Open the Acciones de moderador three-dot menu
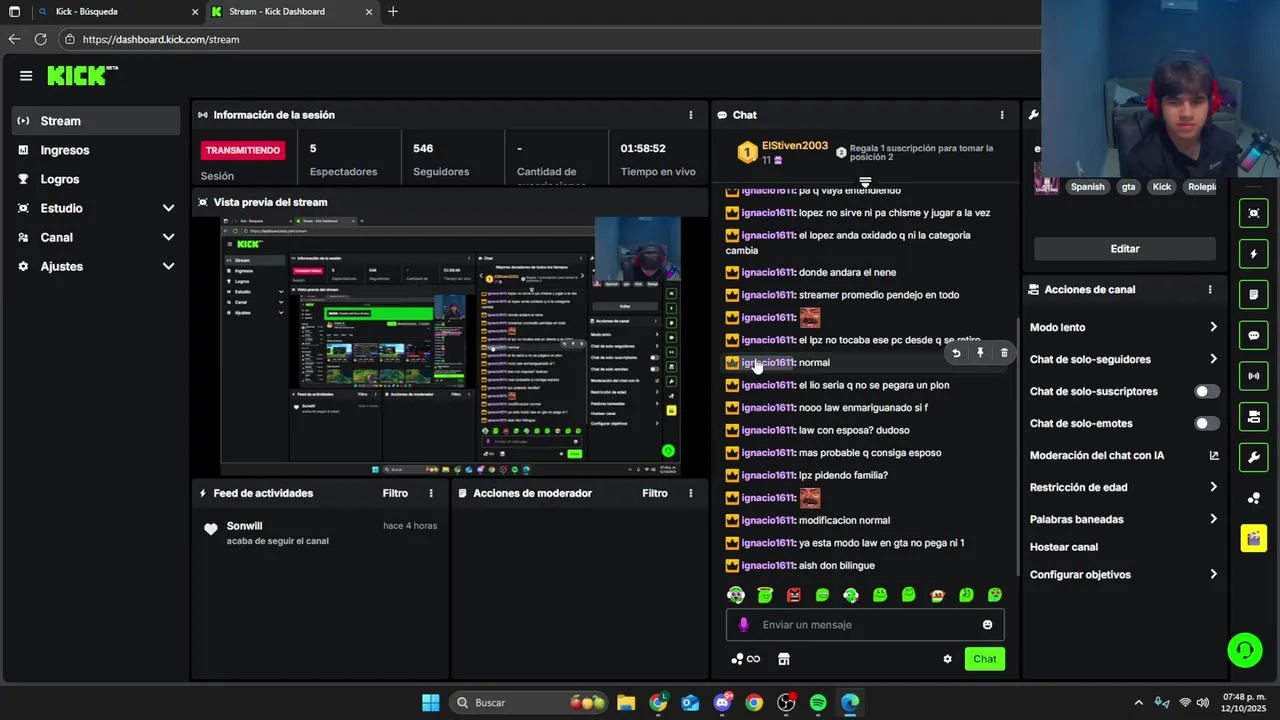This screenshot has height=720, width=1280. [x=690, y=493]
